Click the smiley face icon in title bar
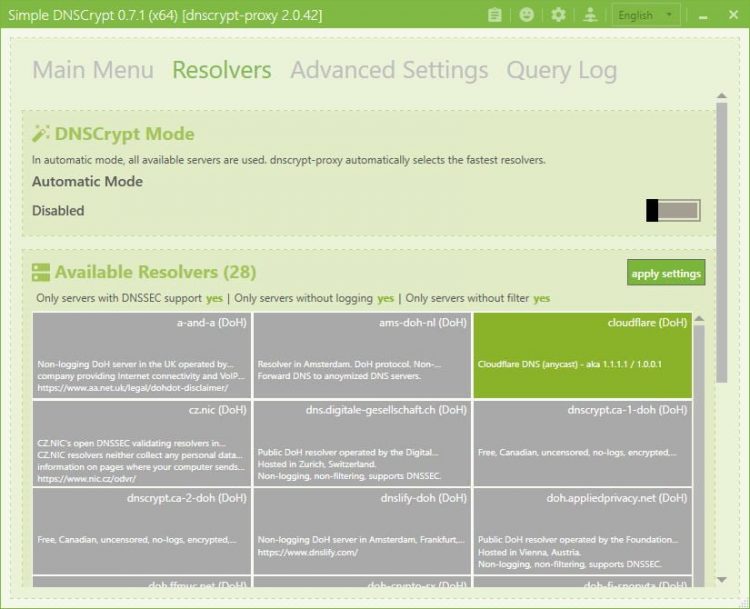This screenshot has height=609, width=750. coord(527,15)
